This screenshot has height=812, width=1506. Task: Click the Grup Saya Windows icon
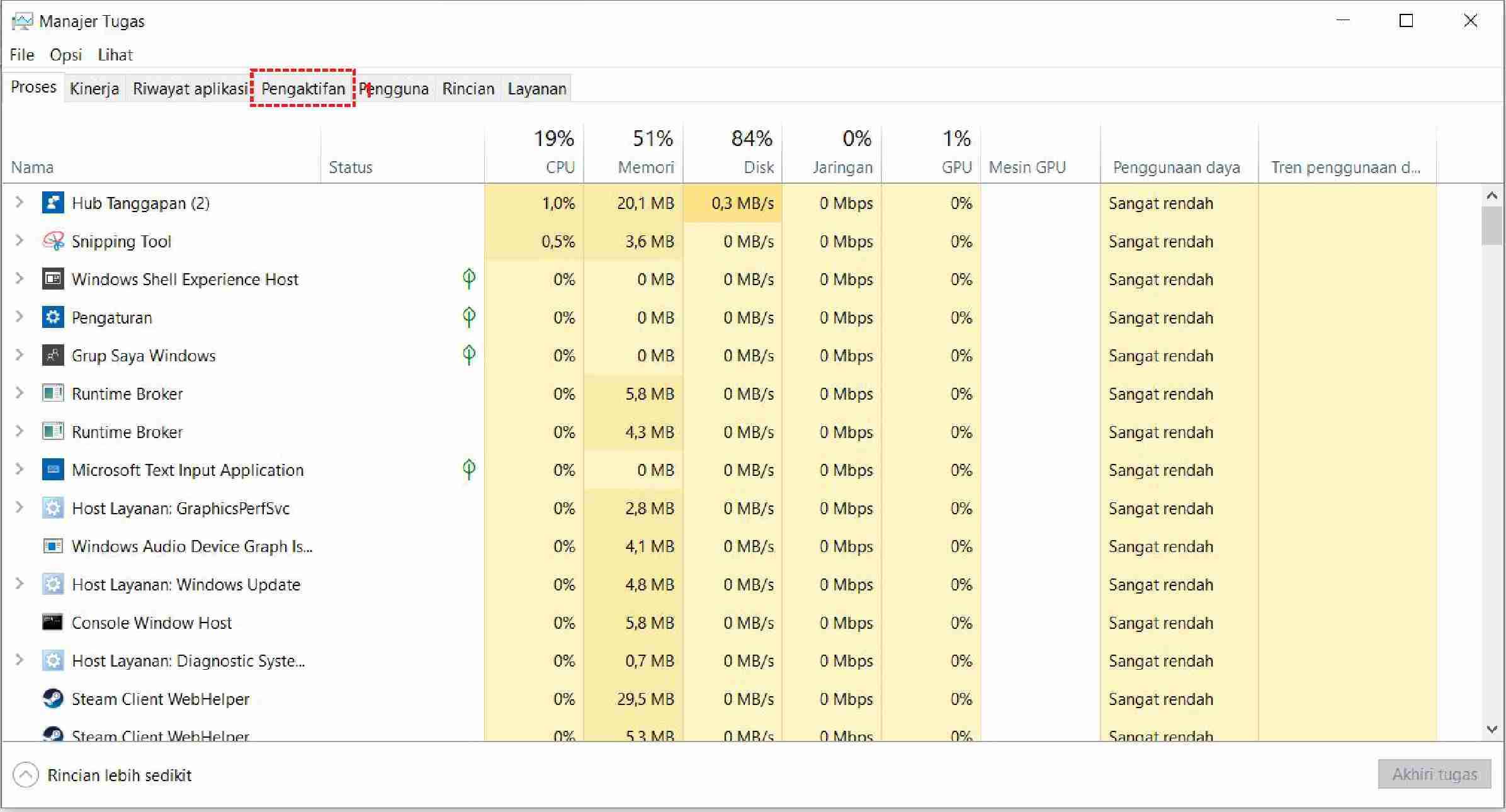(53, 356)
